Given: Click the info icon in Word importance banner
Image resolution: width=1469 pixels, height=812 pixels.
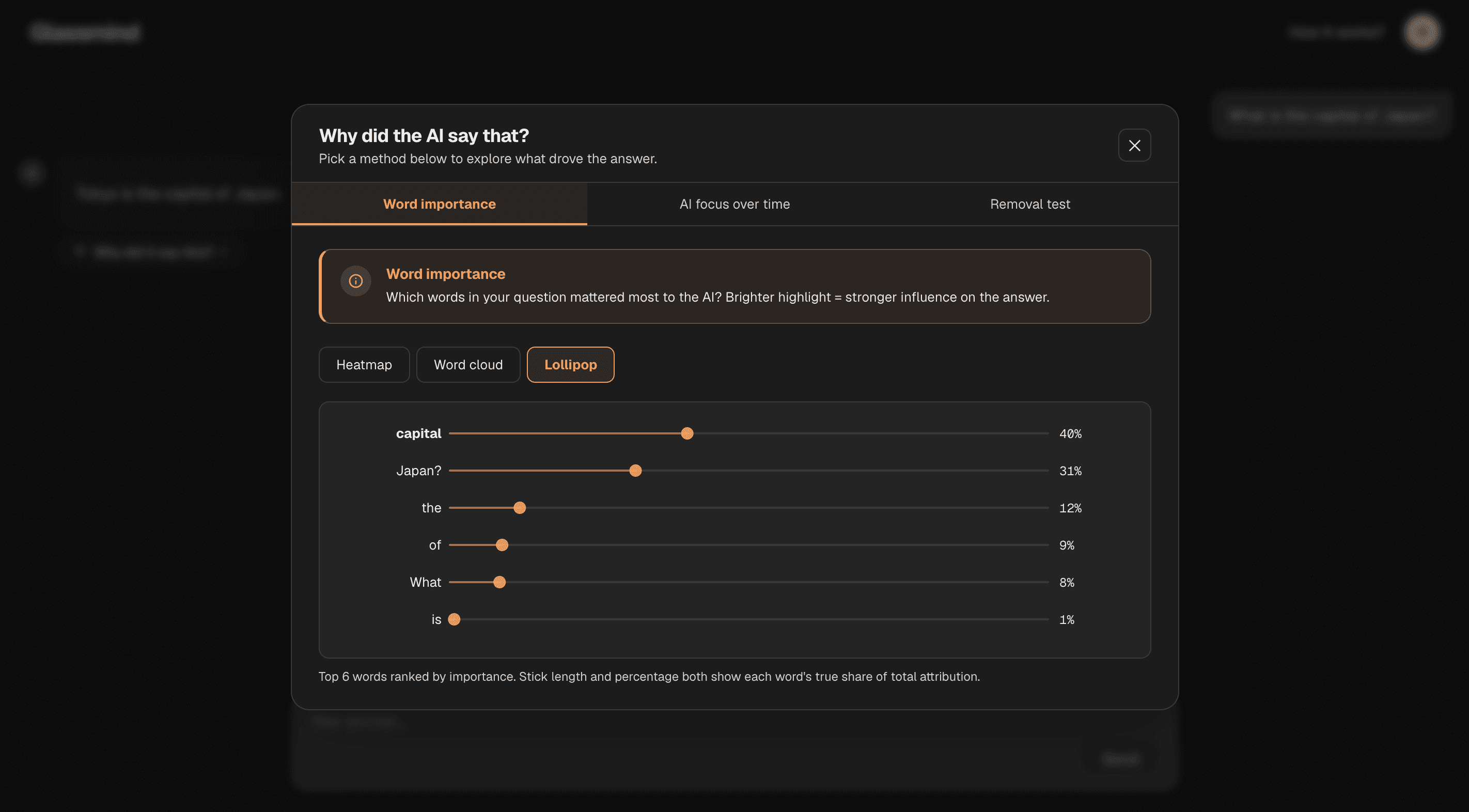Looking at the screenshot, I should pos(355,281).
